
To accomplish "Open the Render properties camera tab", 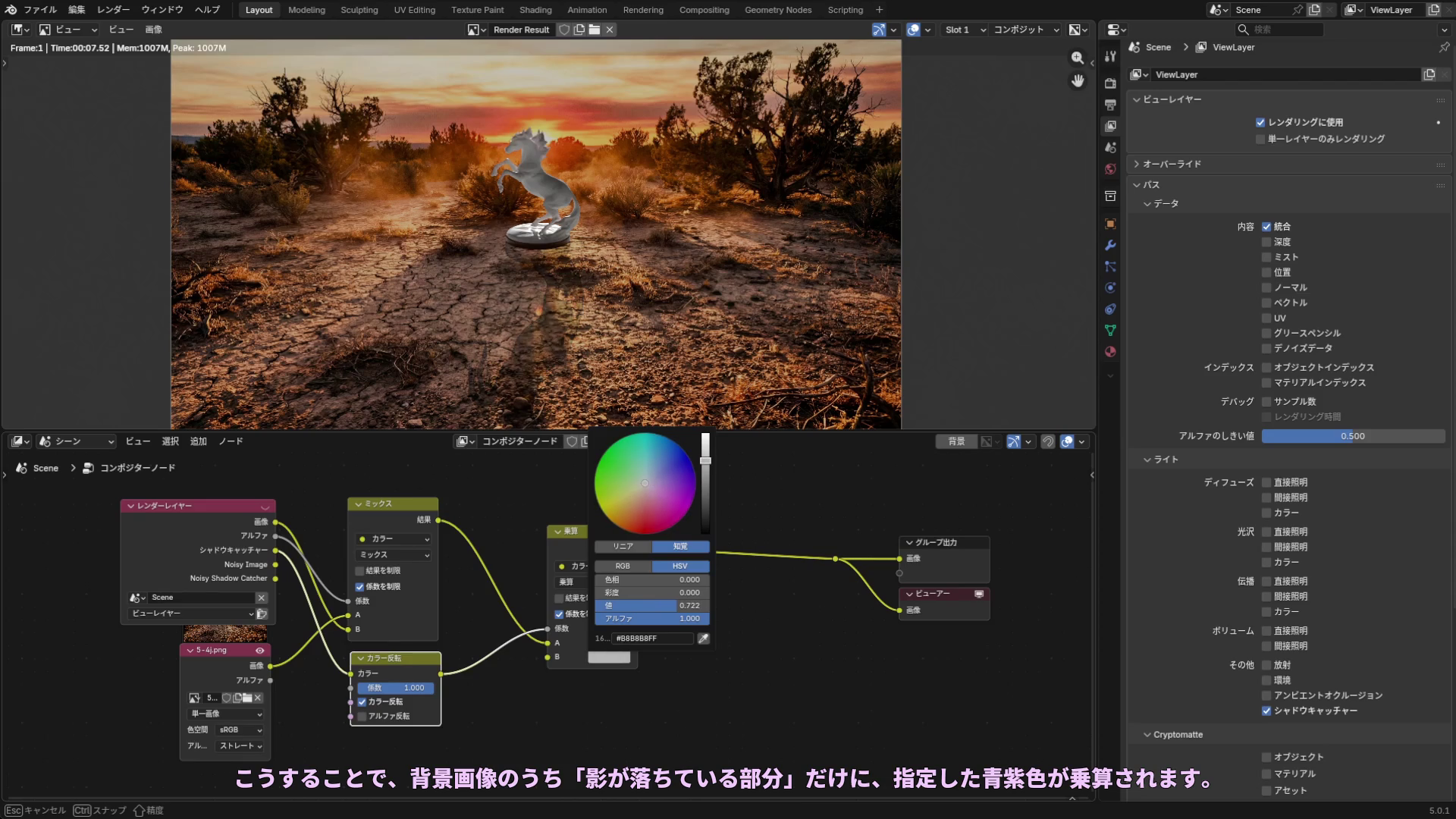I will [1110, 83].
